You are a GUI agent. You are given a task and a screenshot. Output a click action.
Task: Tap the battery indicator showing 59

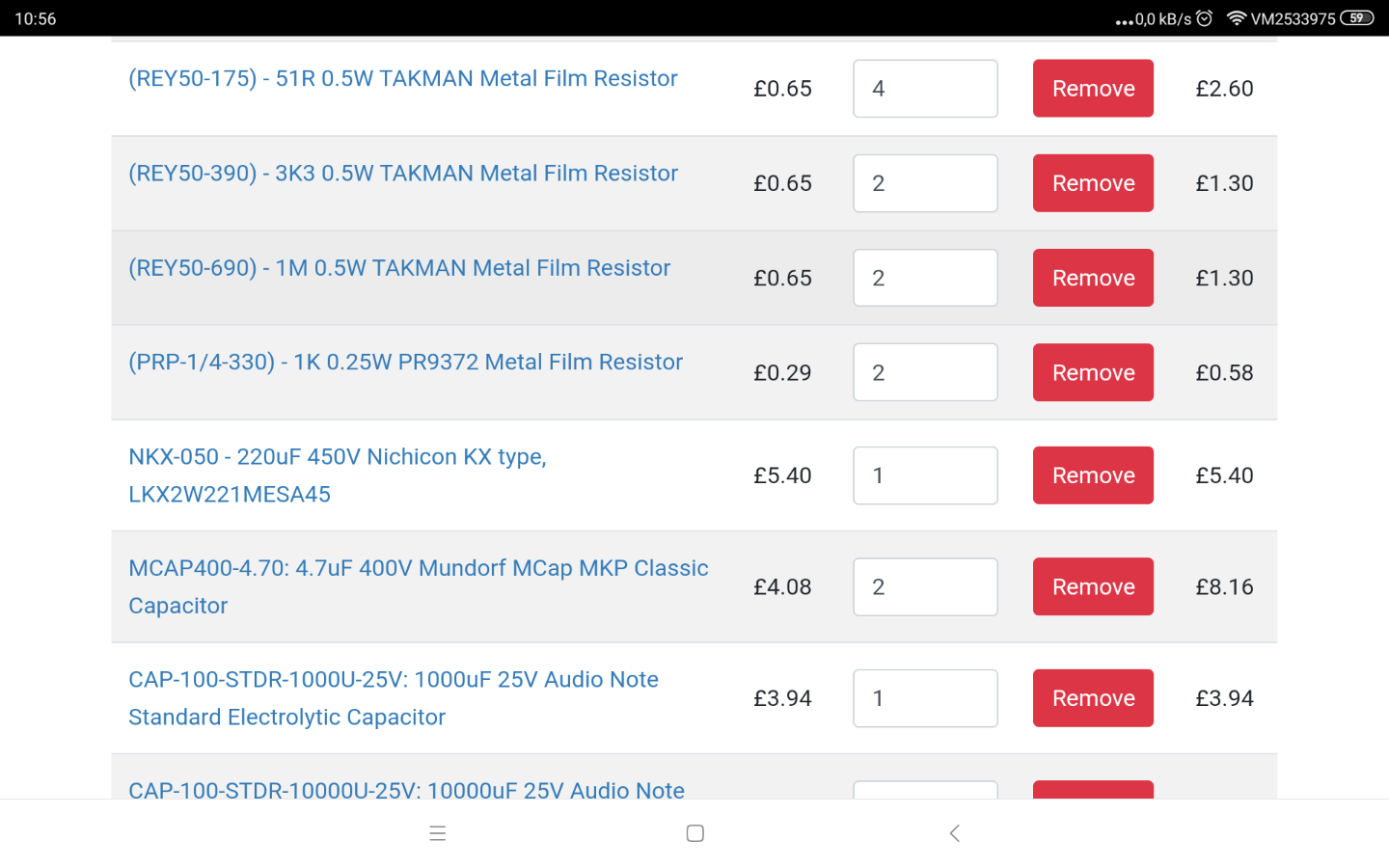pos(1357,18)
